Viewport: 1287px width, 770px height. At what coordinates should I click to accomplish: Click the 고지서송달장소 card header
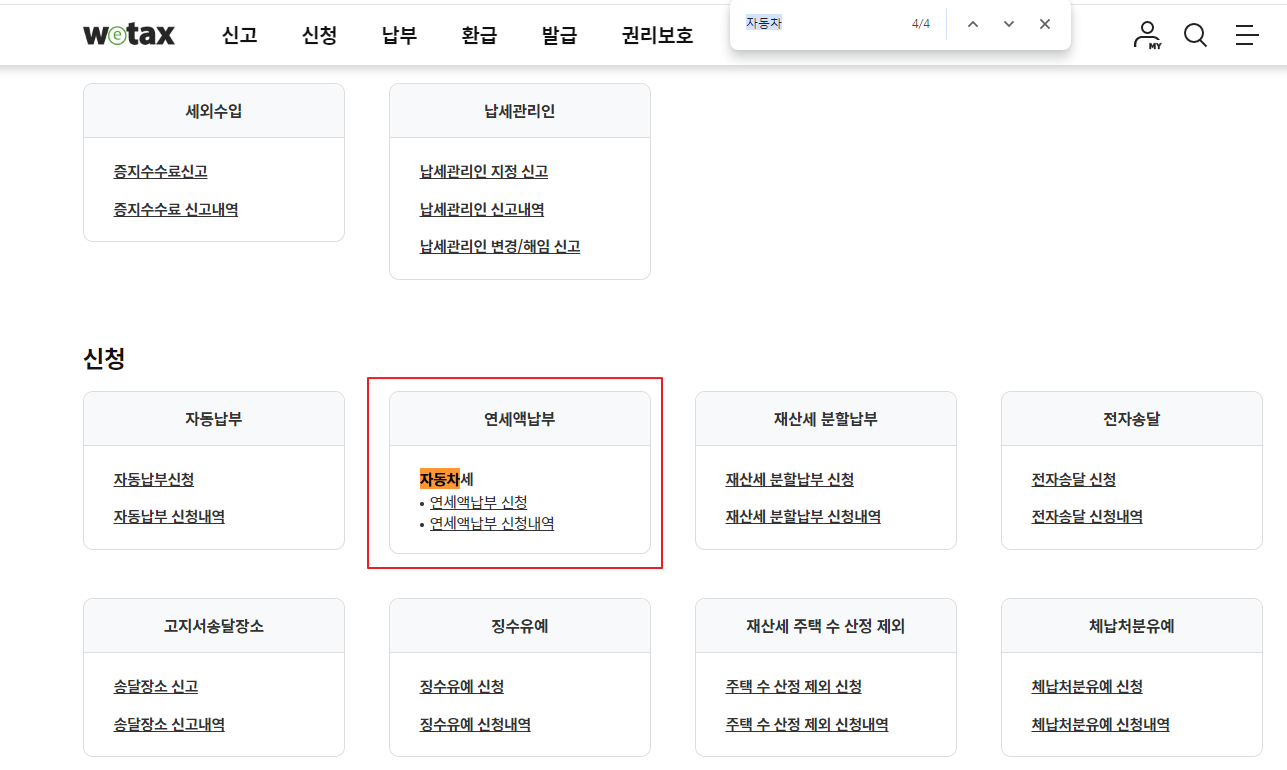point(214,626)
